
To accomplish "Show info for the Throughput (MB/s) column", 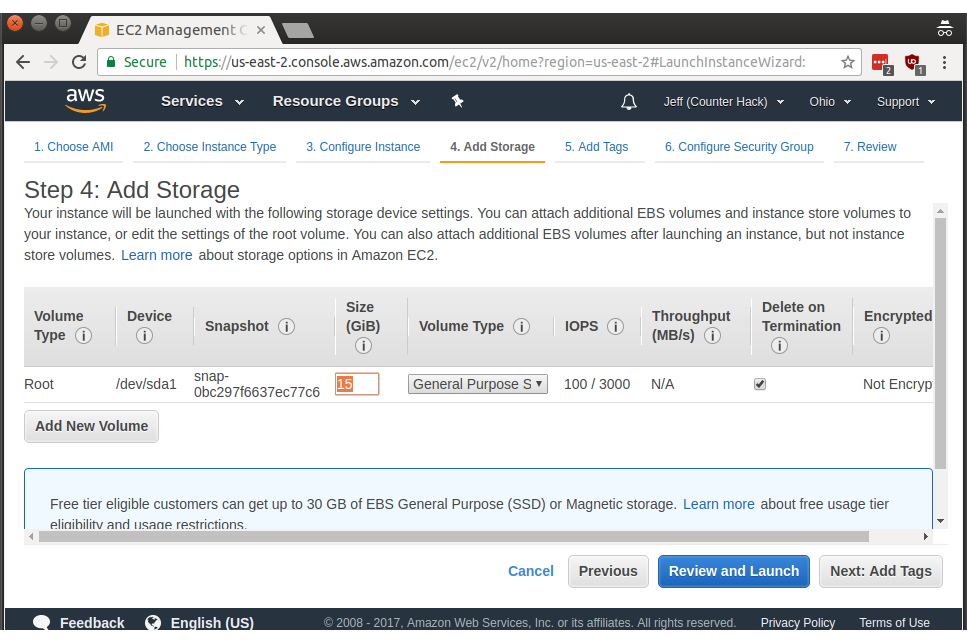I will pyautogui.click(x=712, y=335).
